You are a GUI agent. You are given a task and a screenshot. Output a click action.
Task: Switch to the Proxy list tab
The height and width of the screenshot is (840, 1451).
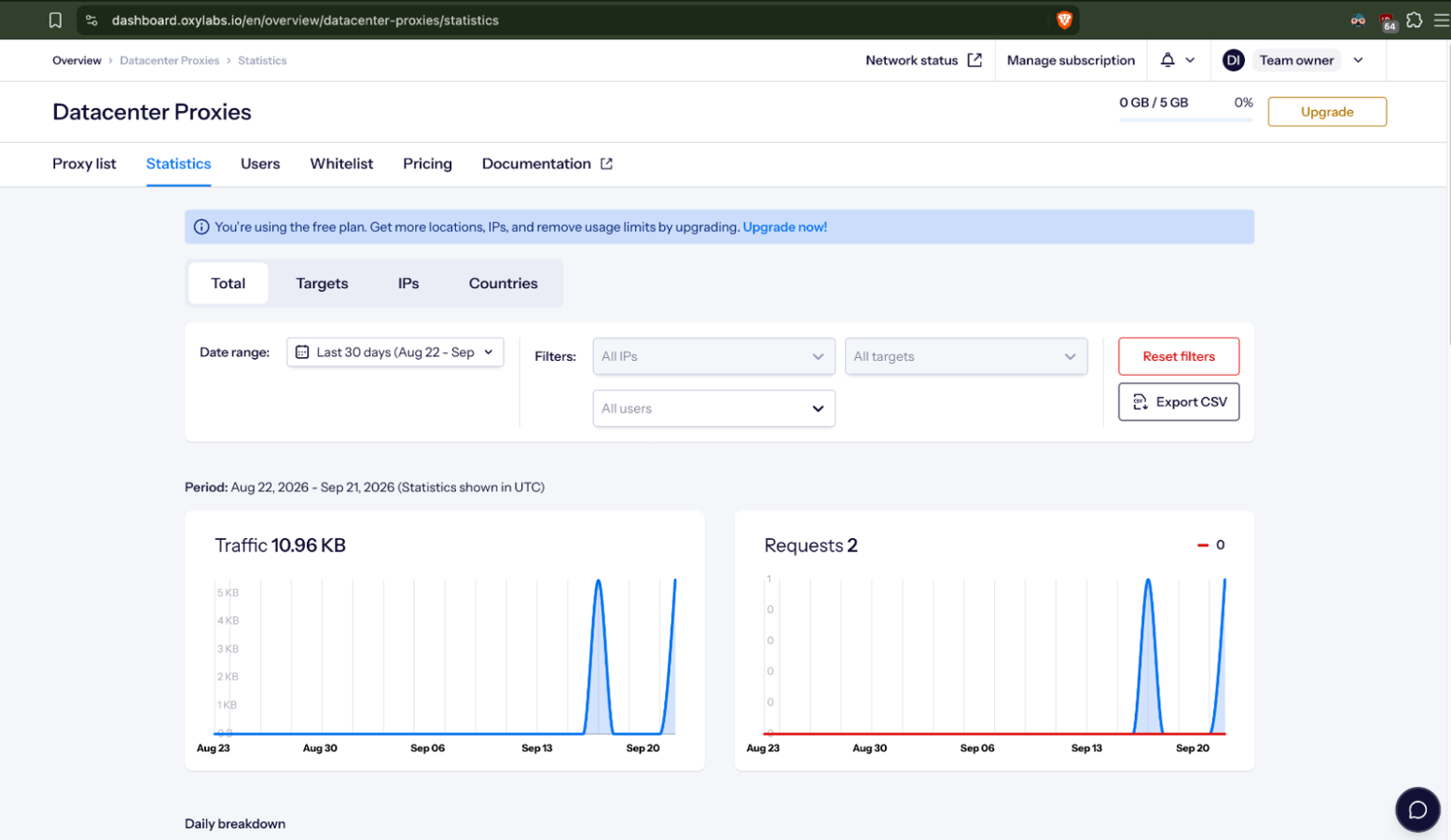coord(84,163)
